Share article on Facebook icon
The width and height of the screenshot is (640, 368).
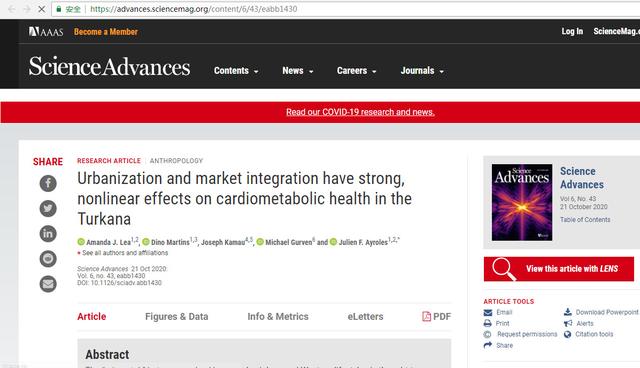(x=48, y=183)
